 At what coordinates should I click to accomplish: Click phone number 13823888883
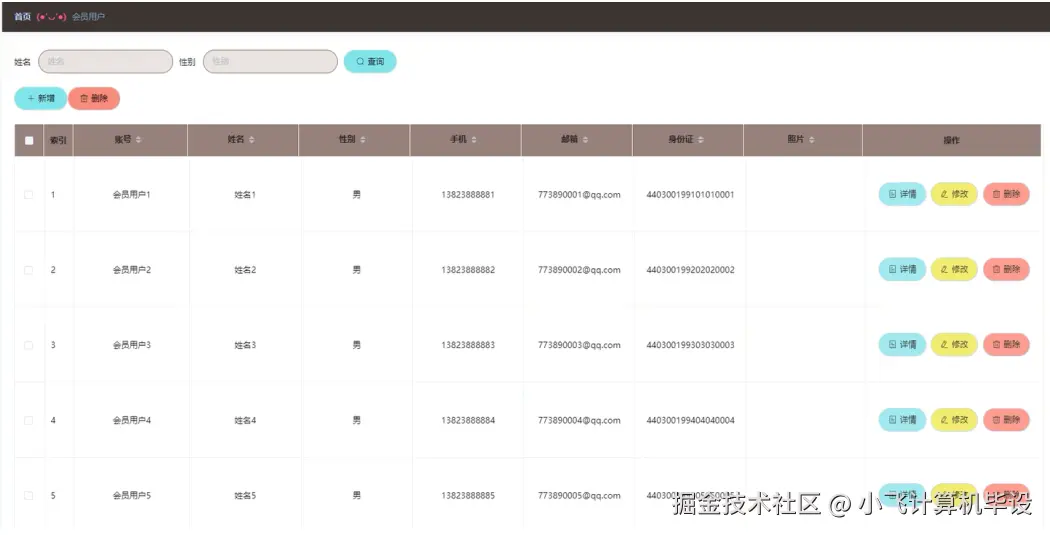point(468,346)
